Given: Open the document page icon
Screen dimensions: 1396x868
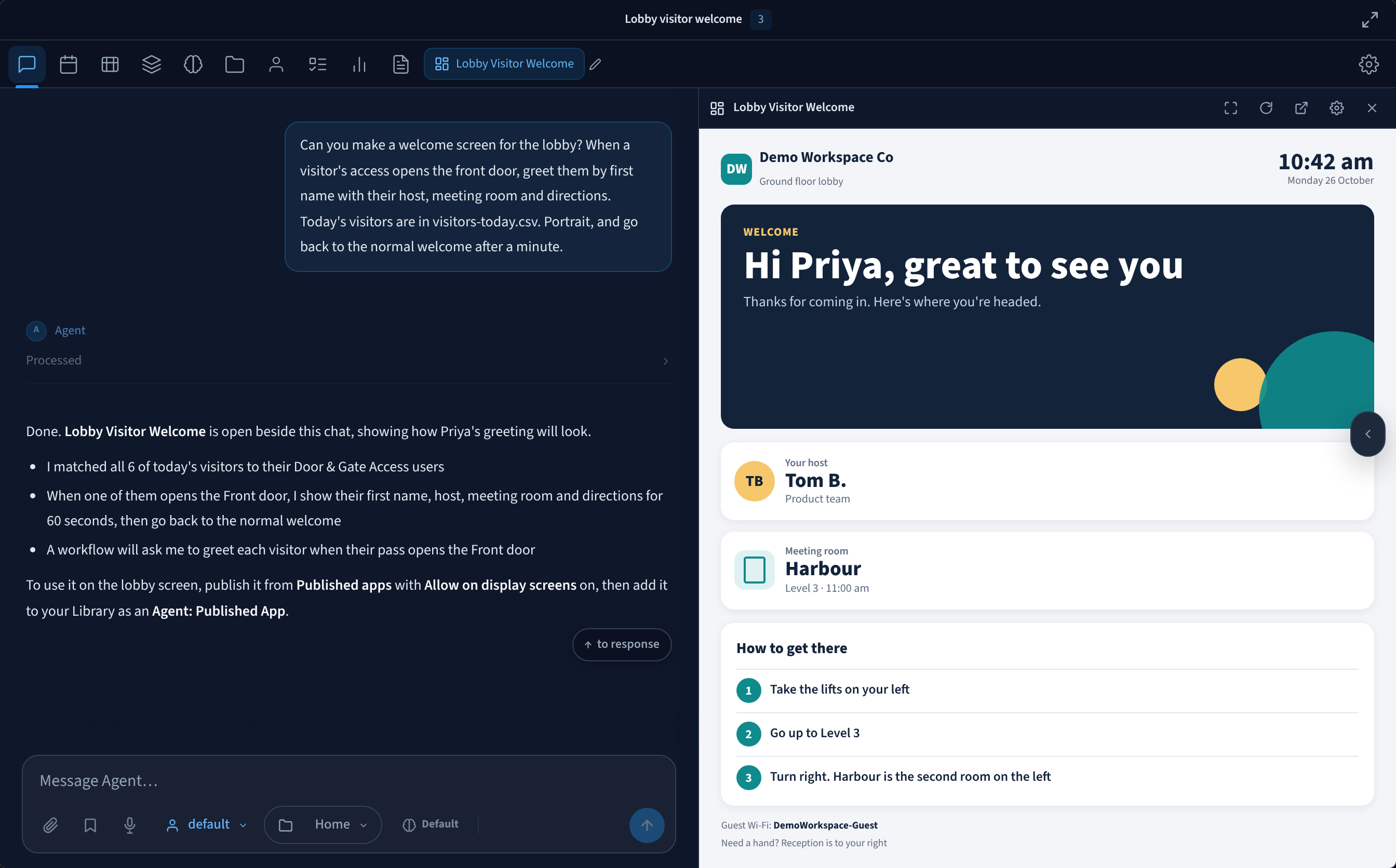Looking at the screenshot, I should click(x=400, y=64).
